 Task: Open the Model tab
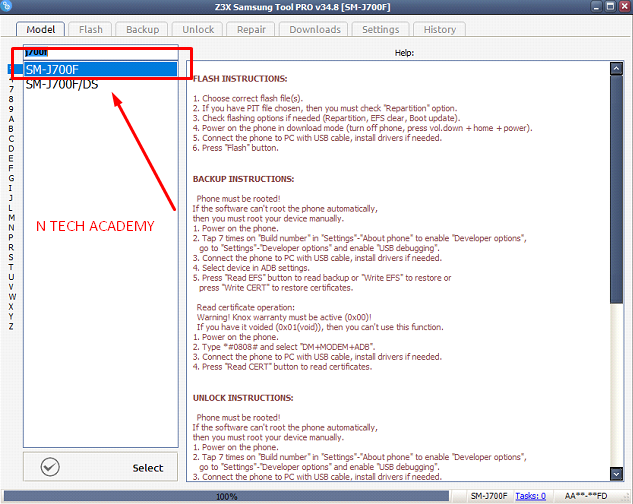coord(40,29)
